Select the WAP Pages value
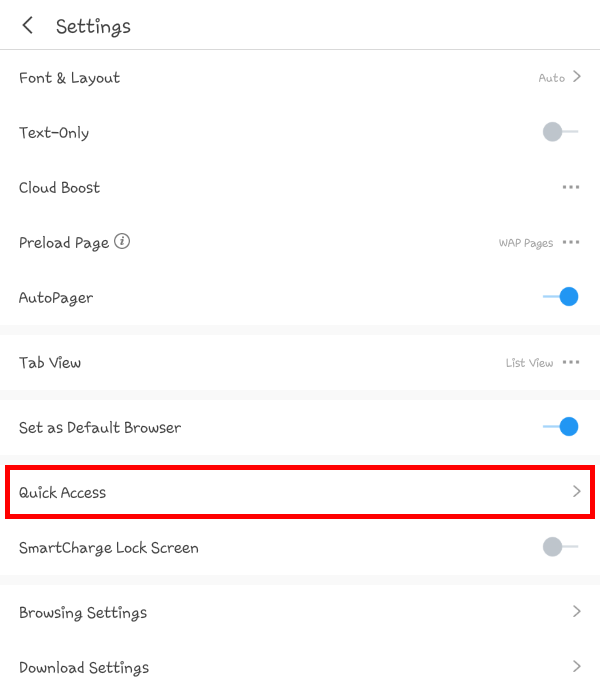Screen dimensions: 600x690 (526, 243)
